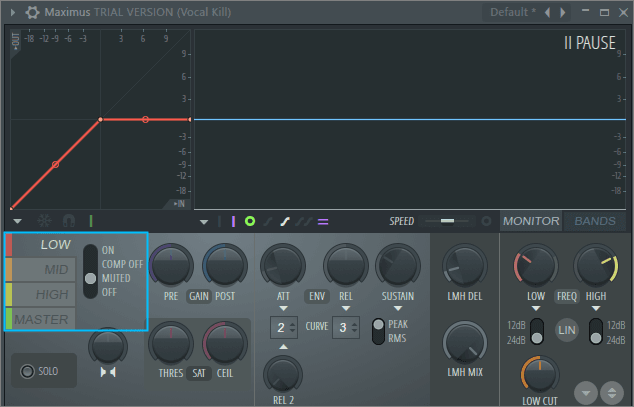Toggle the SOLO button
This screenshot has height=407, width=634.
[40, 371]
